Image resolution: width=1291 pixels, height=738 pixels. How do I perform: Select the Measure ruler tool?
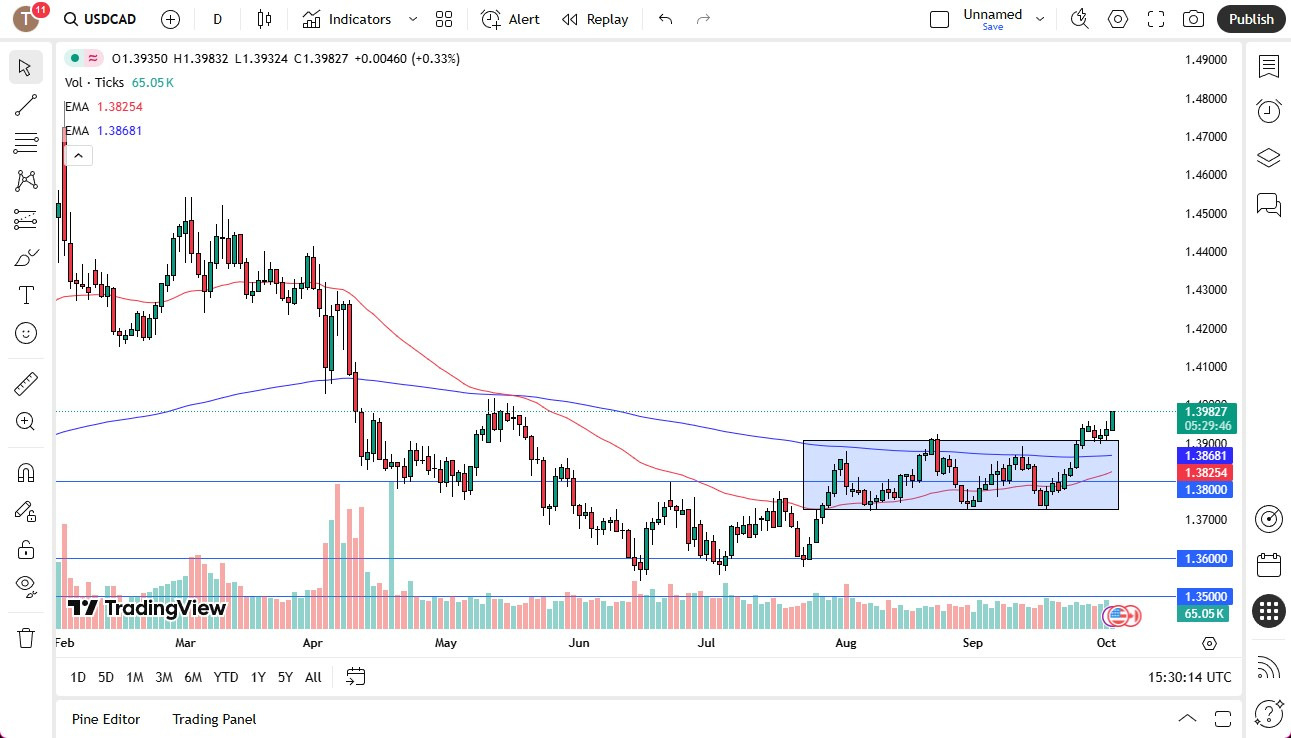pyautogui.click(x=25, y=383)
